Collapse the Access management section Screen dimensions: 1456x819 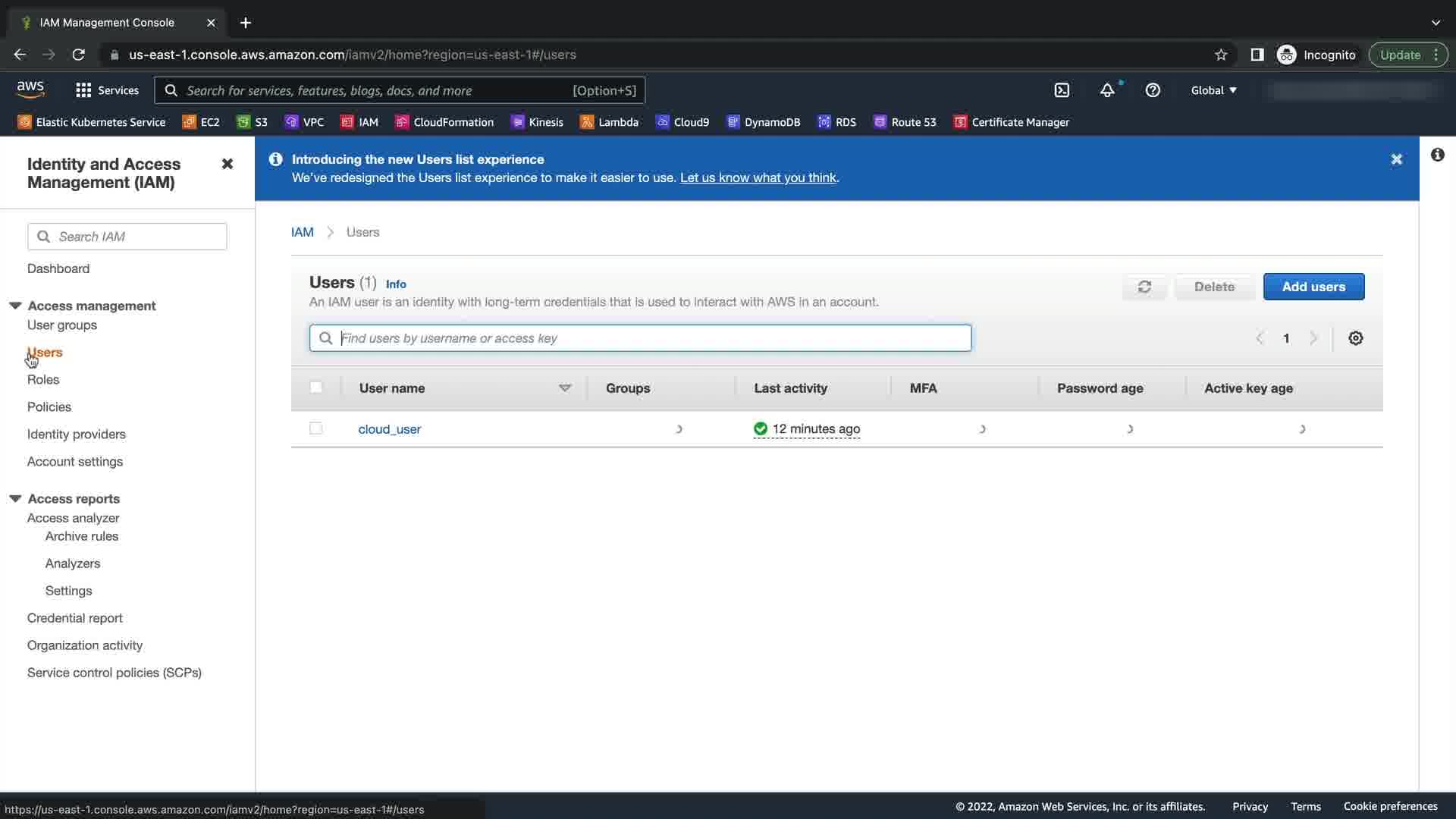pos(15,306)
